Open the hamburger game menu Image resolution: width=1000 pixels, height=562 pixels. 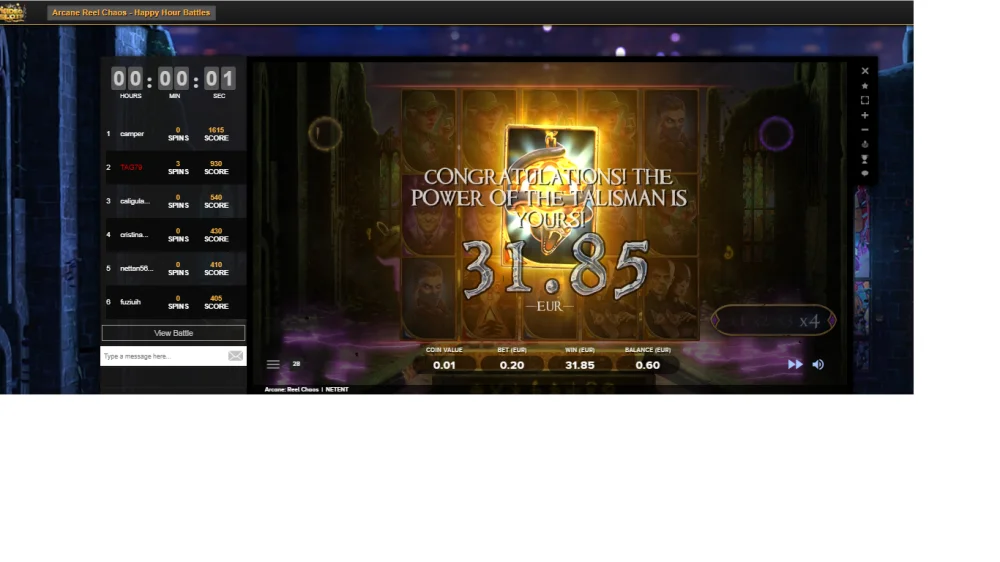pos(273,364)
